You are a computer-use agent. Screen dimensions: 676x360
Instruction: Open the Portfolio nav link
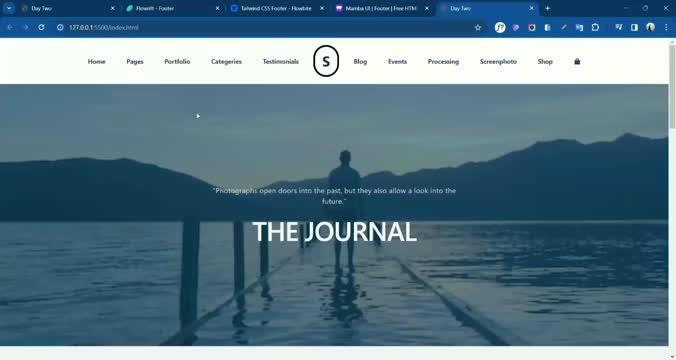[x=177, y=62]
